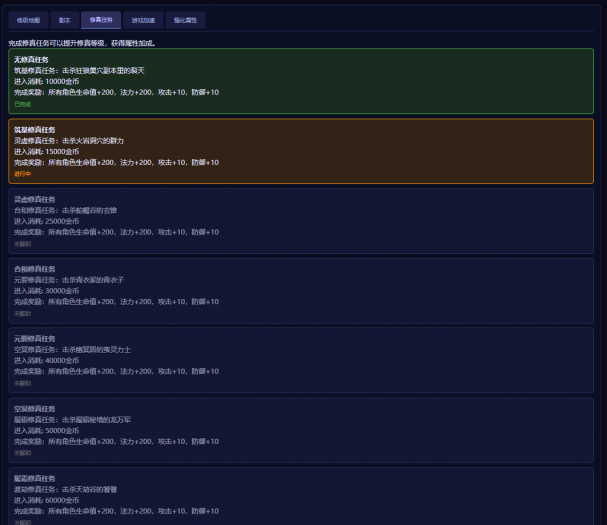Select the 元婴修真任务 card title
The image size is (607, 525).
tap(35, 339)
